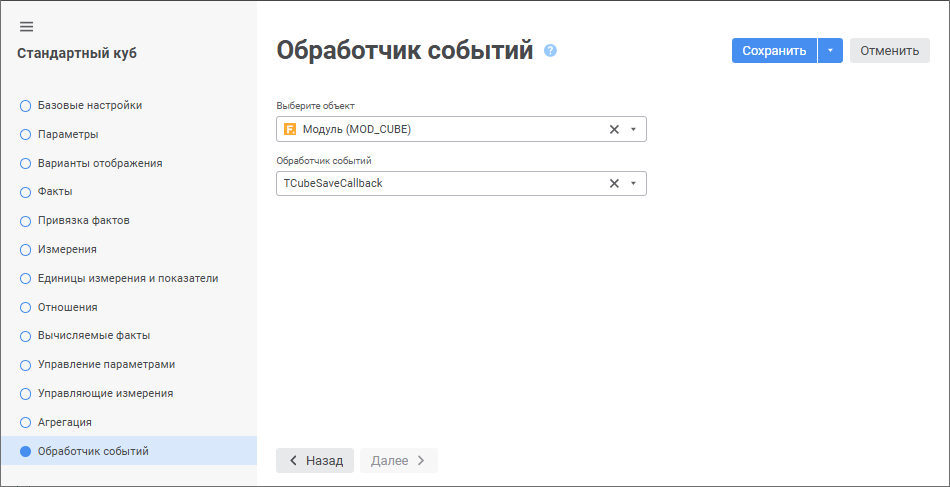The image size is (950, 487).
Task: Select the active Обработчик событий step
Action: point(128,451)
